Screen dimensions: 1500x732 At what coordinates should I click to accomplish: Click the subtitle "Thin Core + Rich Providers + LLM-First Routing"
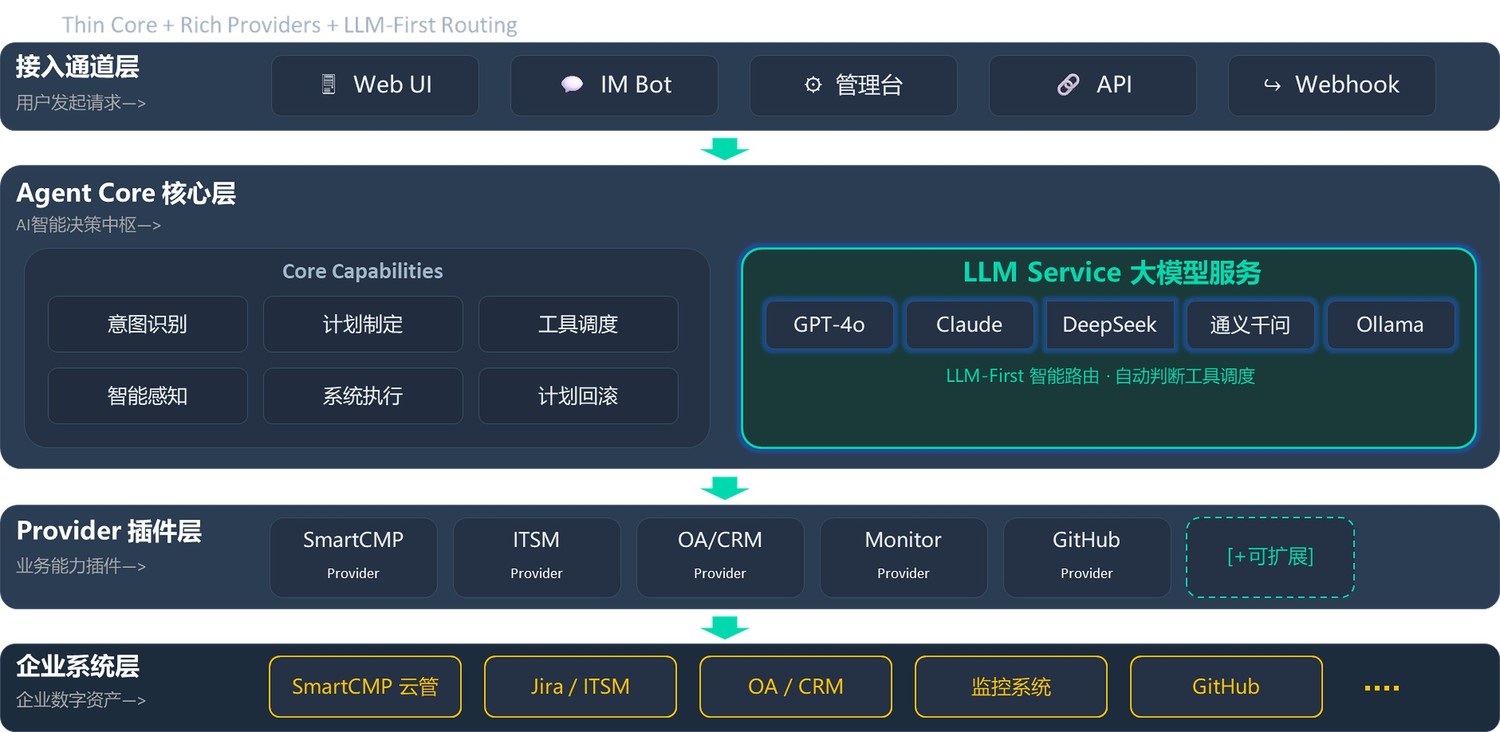pos(290,25)
